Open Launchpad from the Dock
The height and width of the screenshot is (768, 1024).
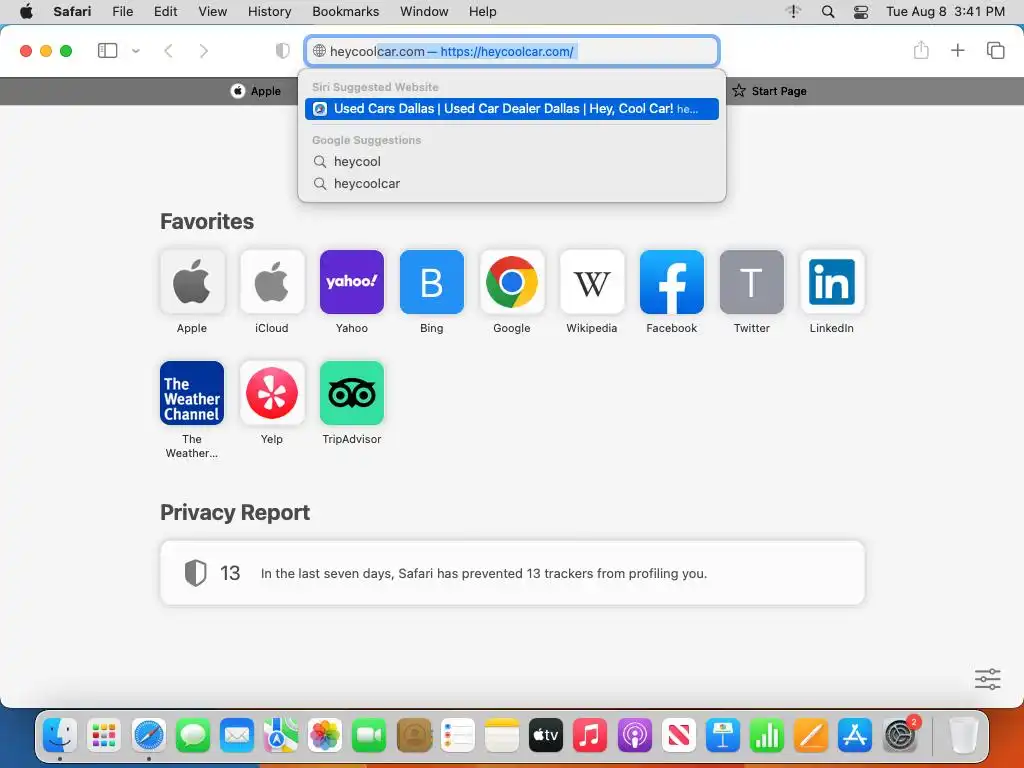[104, 735]
